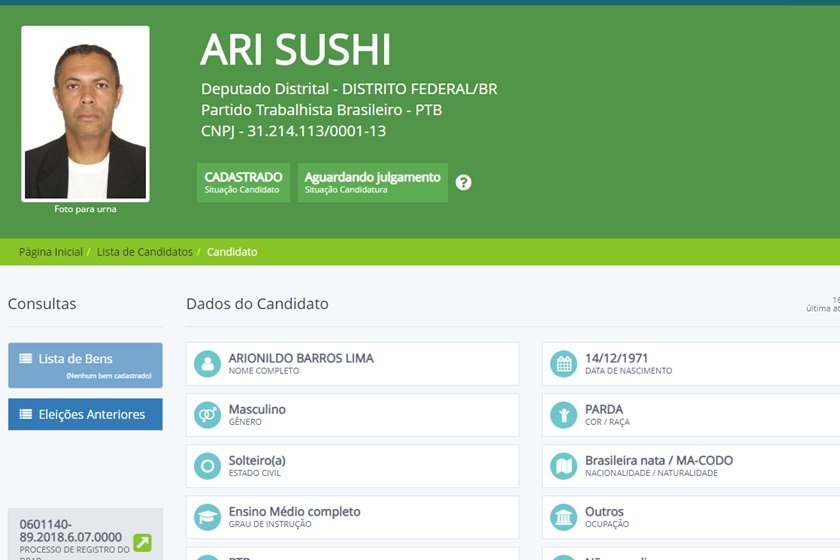This screenshot has width=840, height=560.
Task: Click the Consultas sidebar heading
Action: point(42,304)
